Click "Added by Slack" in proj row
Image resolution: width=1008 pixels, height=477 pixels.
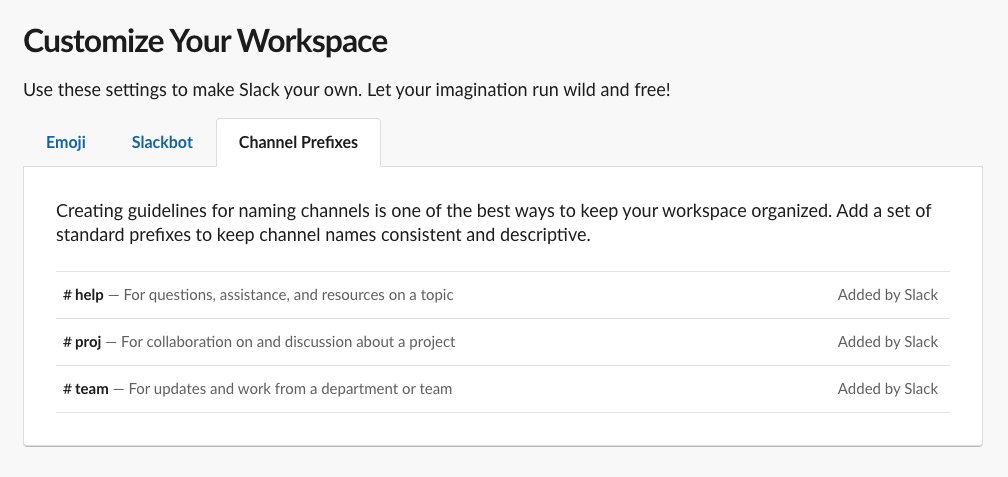click(887, 342)
